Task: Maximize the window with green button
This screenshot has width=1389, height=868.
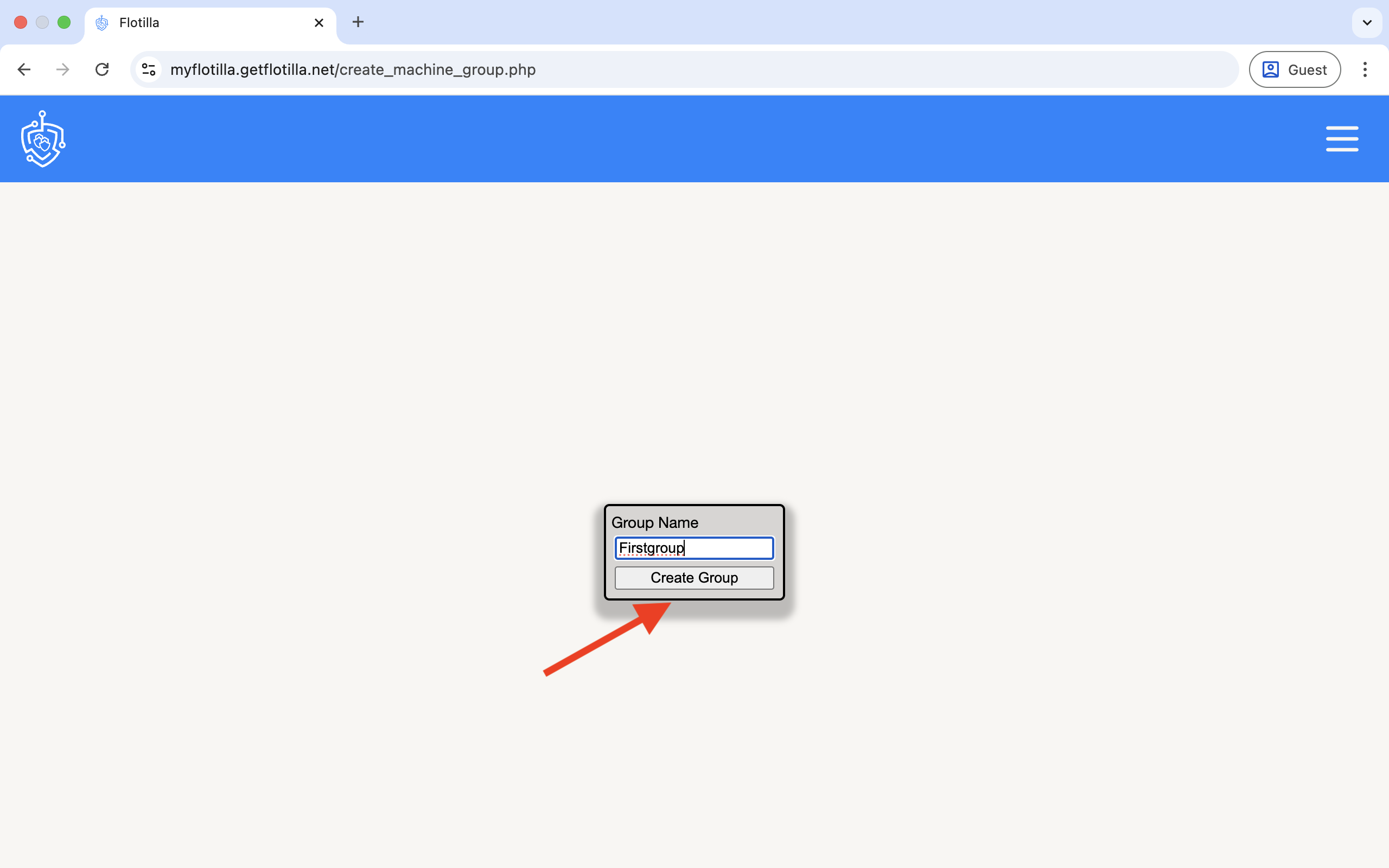Action: 64,22
